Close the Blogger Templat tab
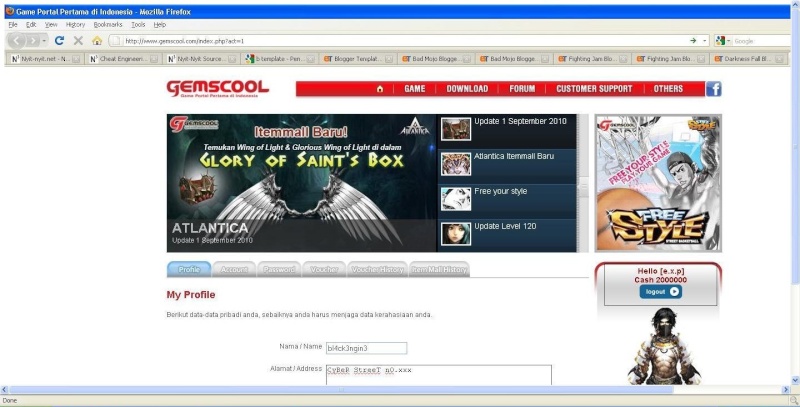 coord(389,59)
